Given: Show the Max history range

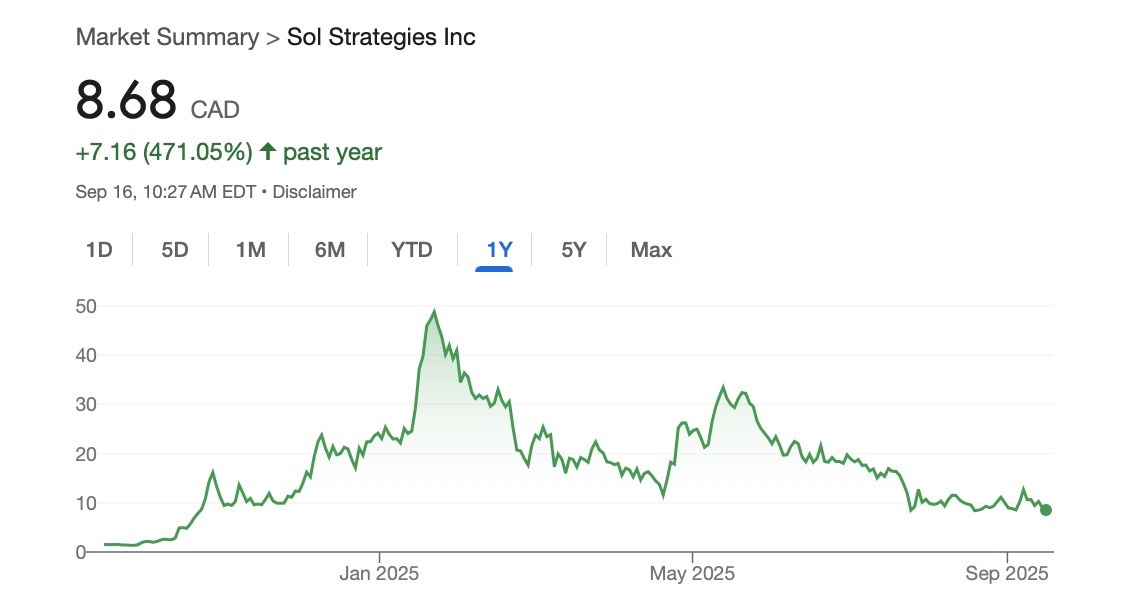Looking at the screenshot, I should click(651, 250).
